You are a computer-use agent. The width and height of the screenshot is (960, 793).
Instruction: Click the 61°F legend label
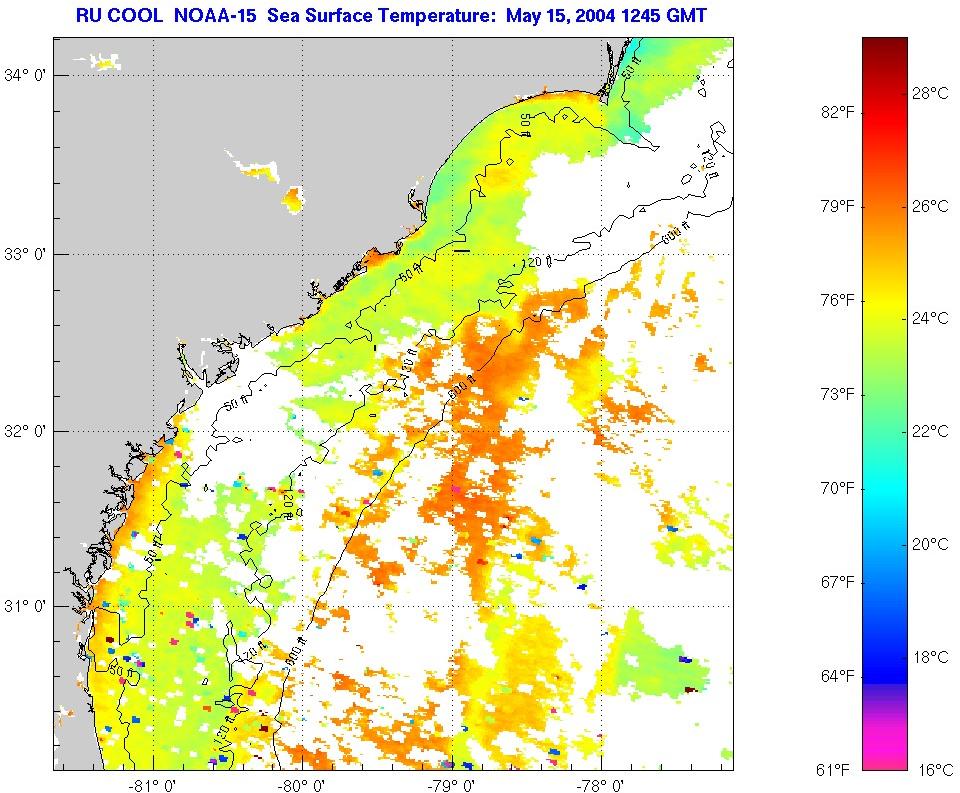(833, 770)
